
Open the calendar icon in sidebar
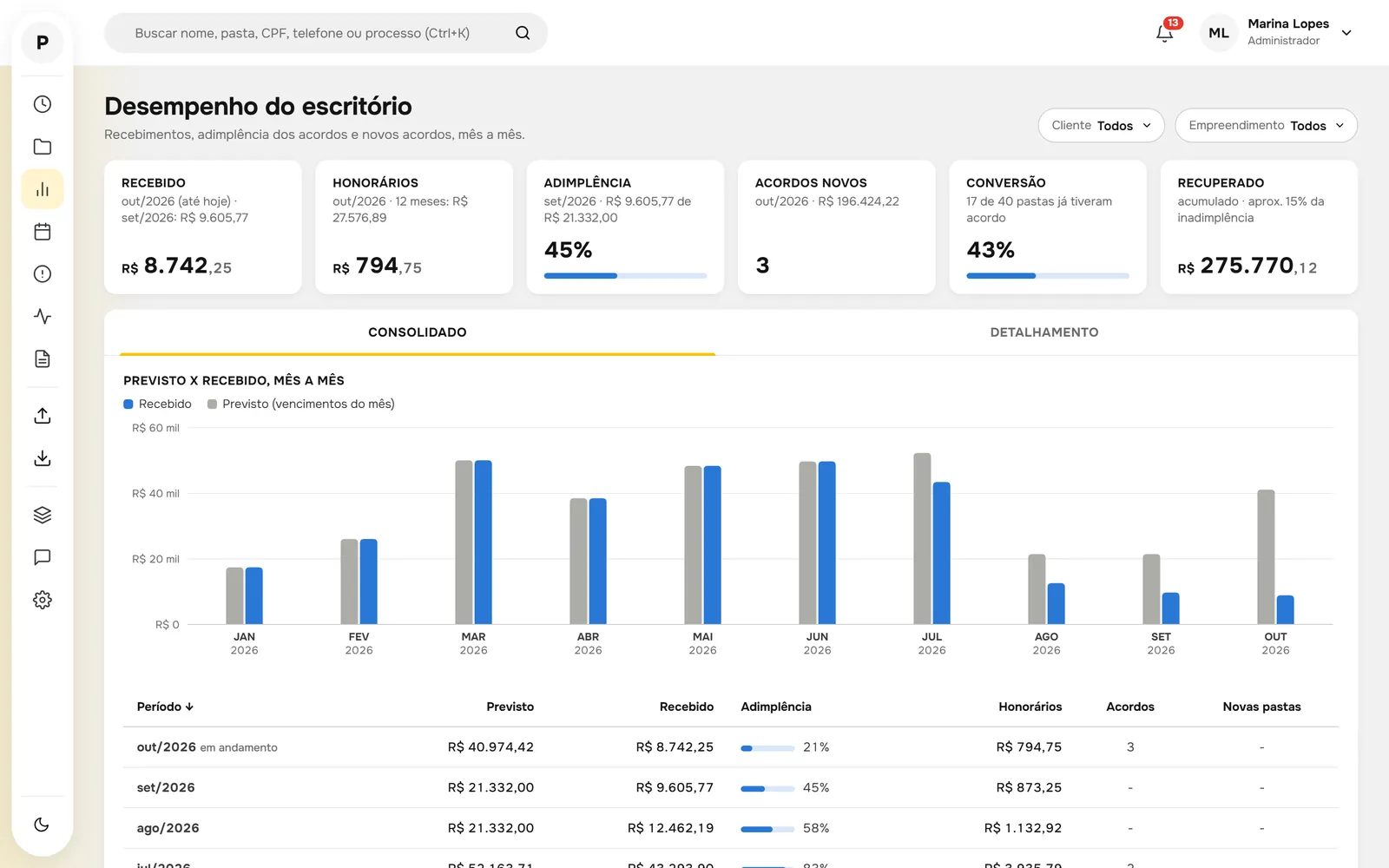coord(42,232)
